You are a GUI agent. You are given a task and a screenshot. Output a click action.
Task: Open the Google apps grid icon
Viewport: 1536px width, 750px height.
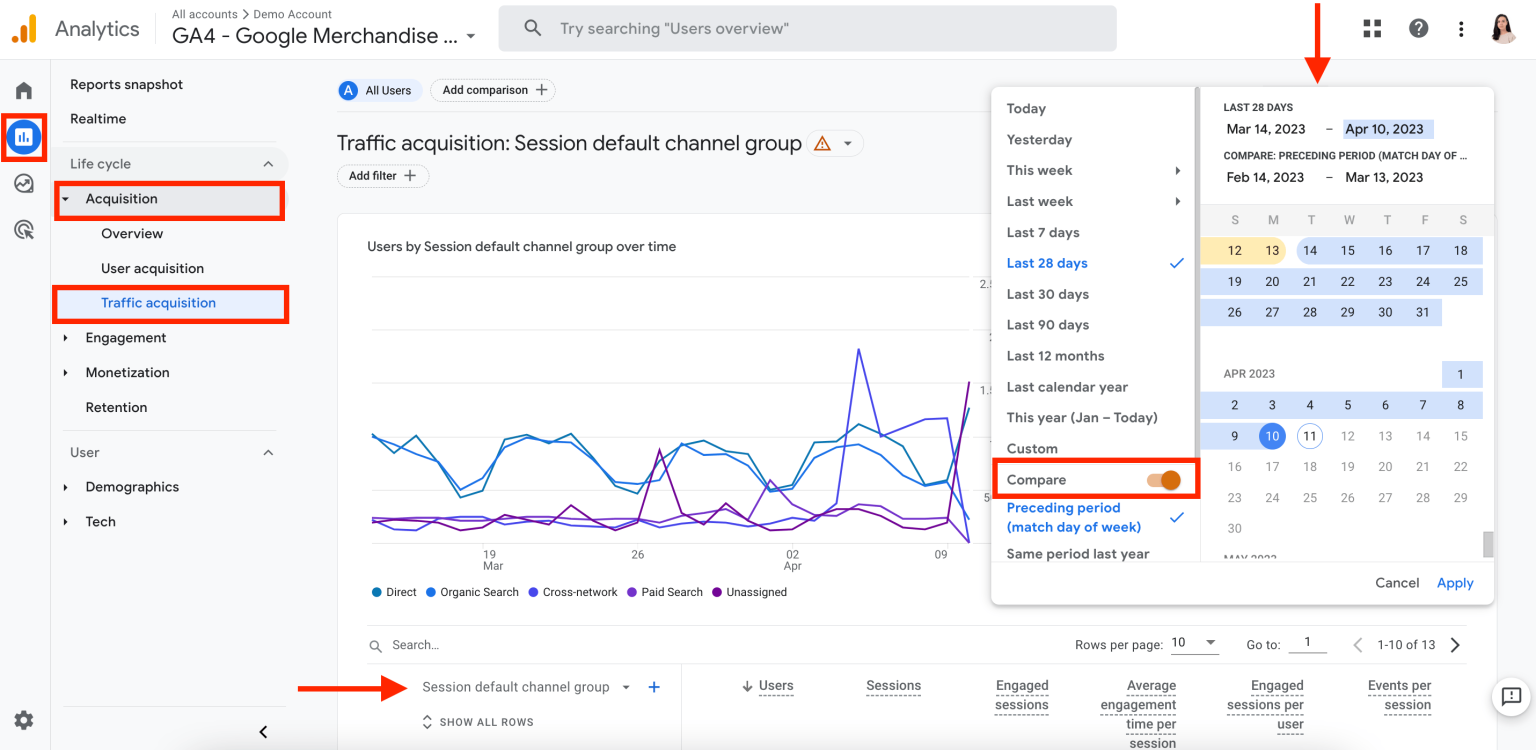(1371, 28)
